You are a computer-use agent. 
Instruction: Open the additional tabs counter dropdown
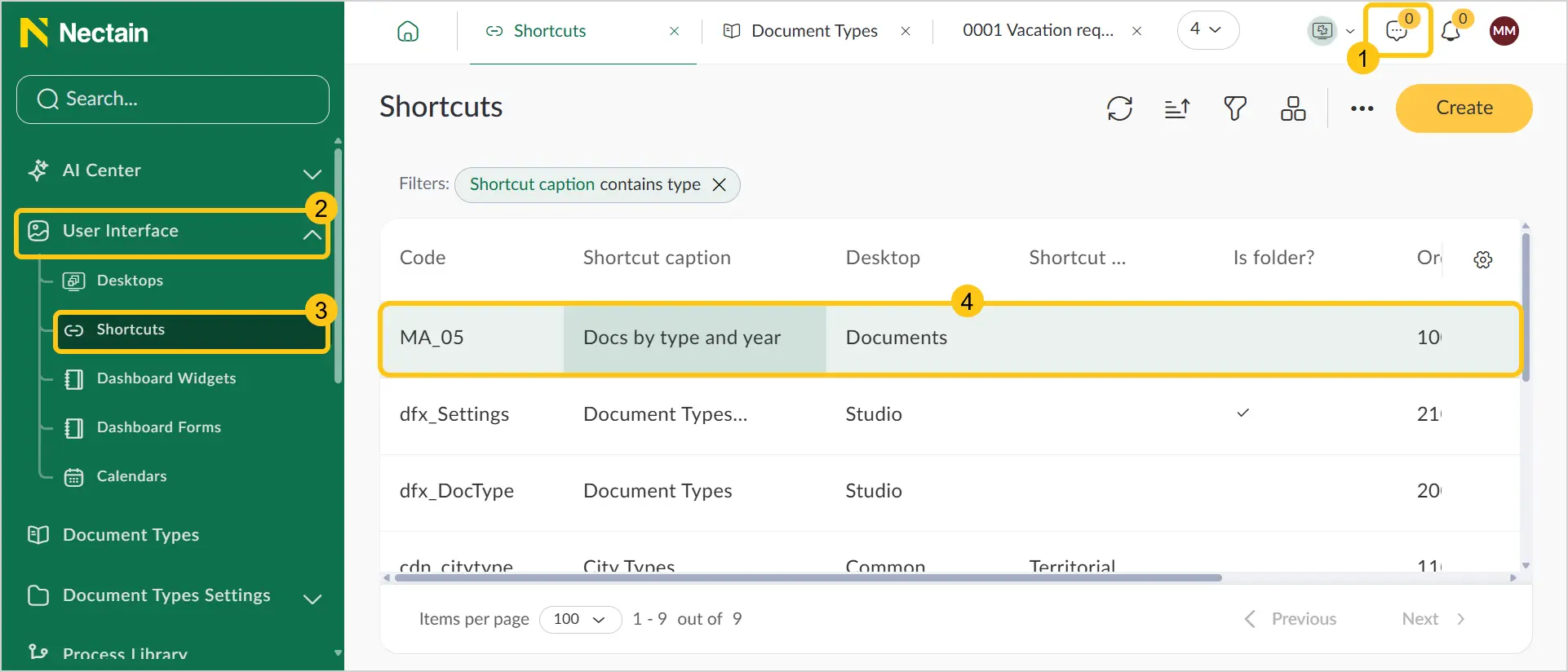click(x=1208, y=30)
